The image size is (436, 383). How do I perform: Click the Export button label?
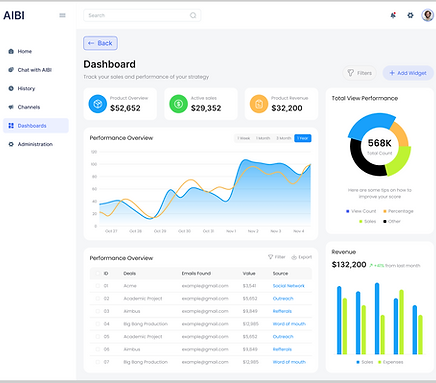pos(305,257)
